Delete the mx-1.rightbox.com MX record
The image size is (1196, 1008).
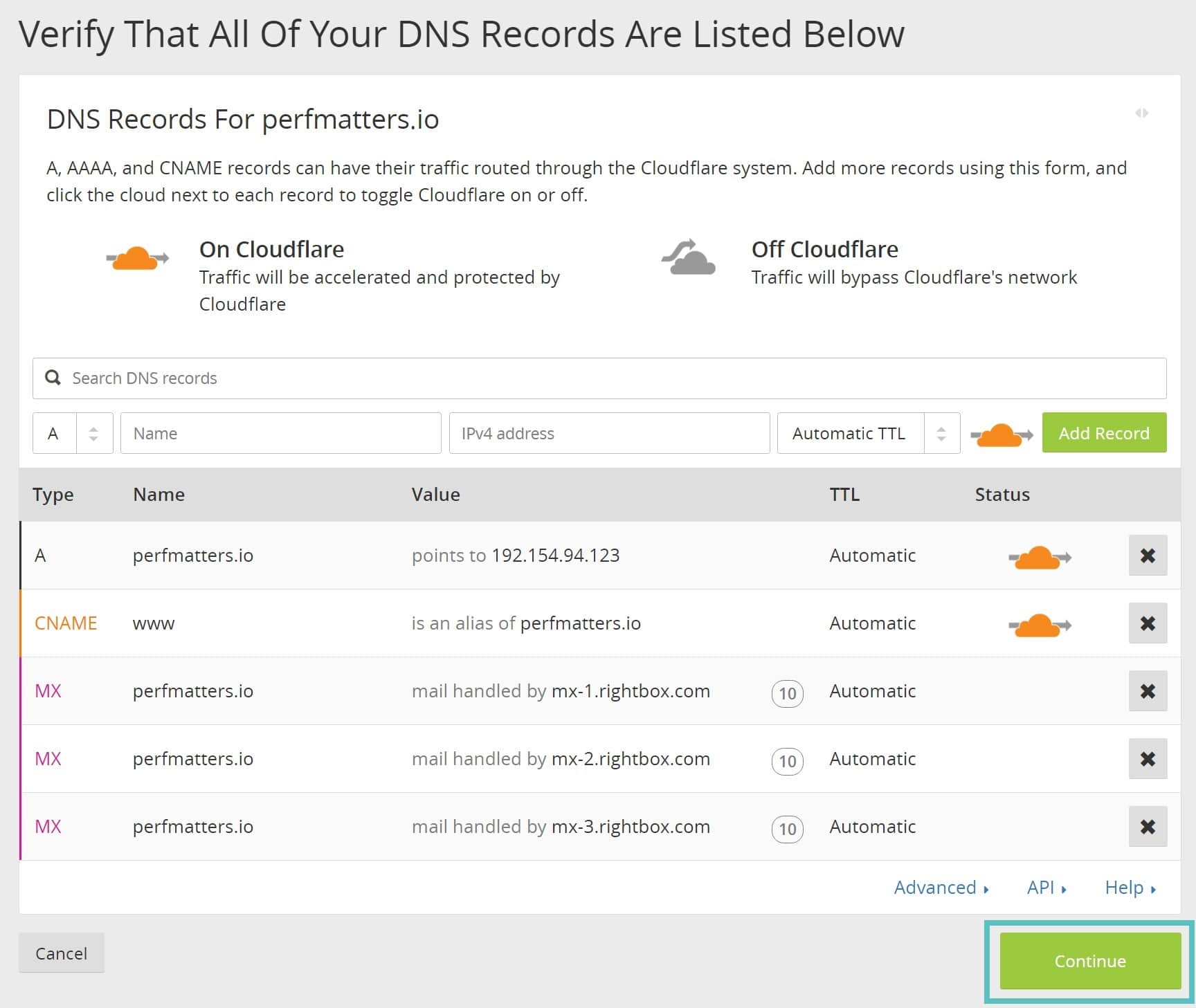(x=1148, y=690)
